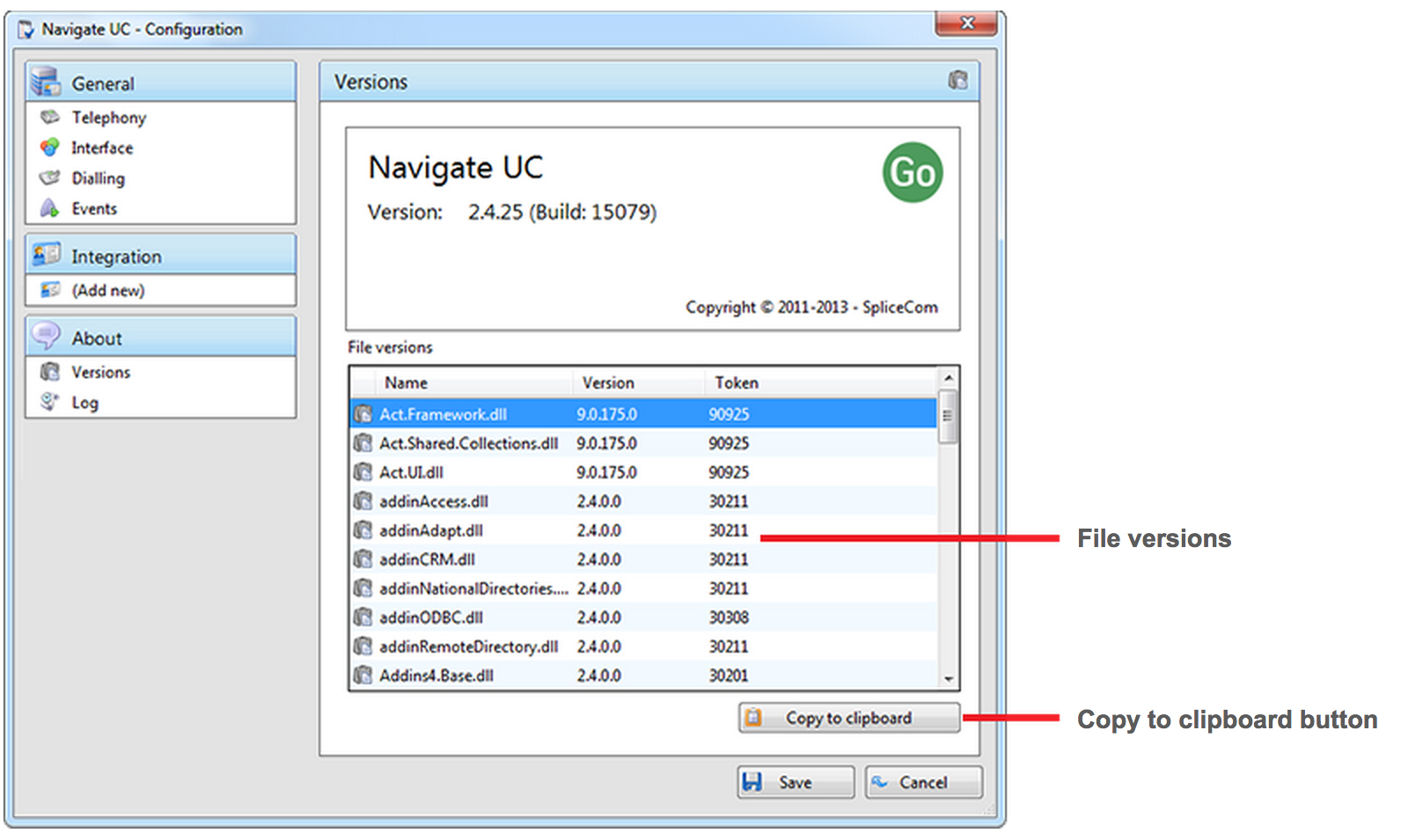Viewport: 1401px width, 840px height.
Task: Close the Configuration window
Action: (966, 23)
